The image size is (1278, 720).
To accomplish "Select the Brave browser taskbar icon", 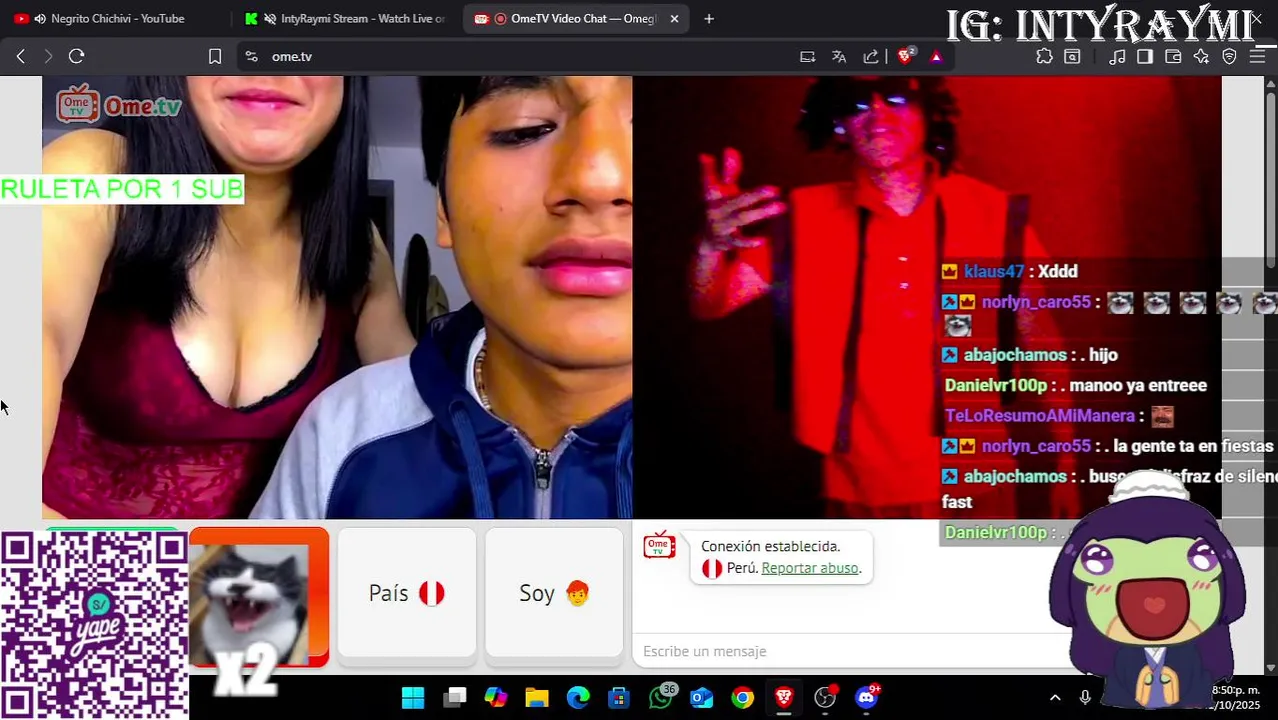I will 784,697.
